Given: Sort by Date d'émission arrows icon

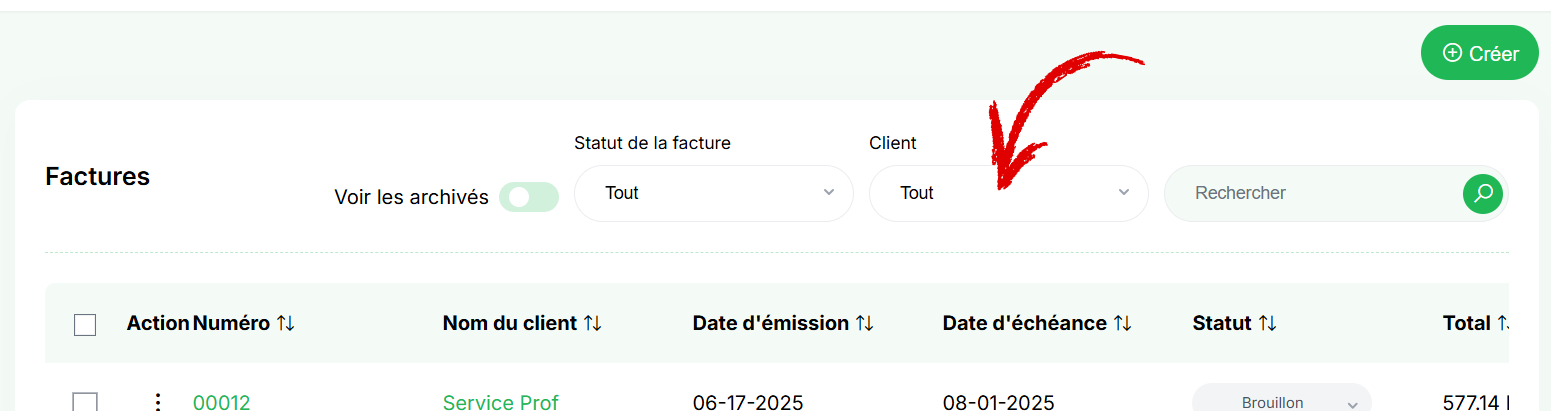Looking at the screenshot, I should tap(865, 323).
